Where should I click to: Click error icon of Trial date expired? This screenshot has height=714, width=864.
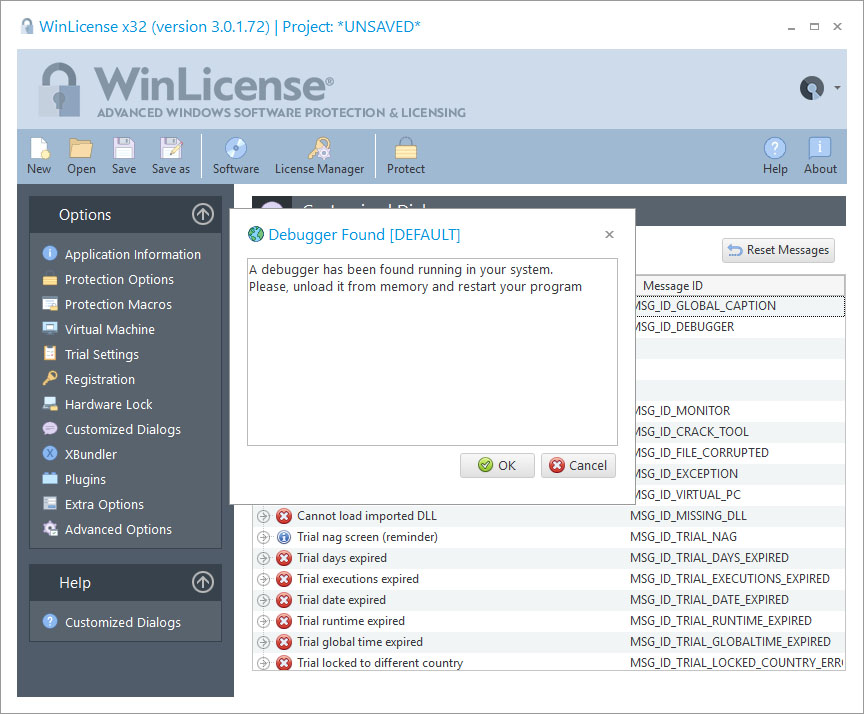pos(284,600)
